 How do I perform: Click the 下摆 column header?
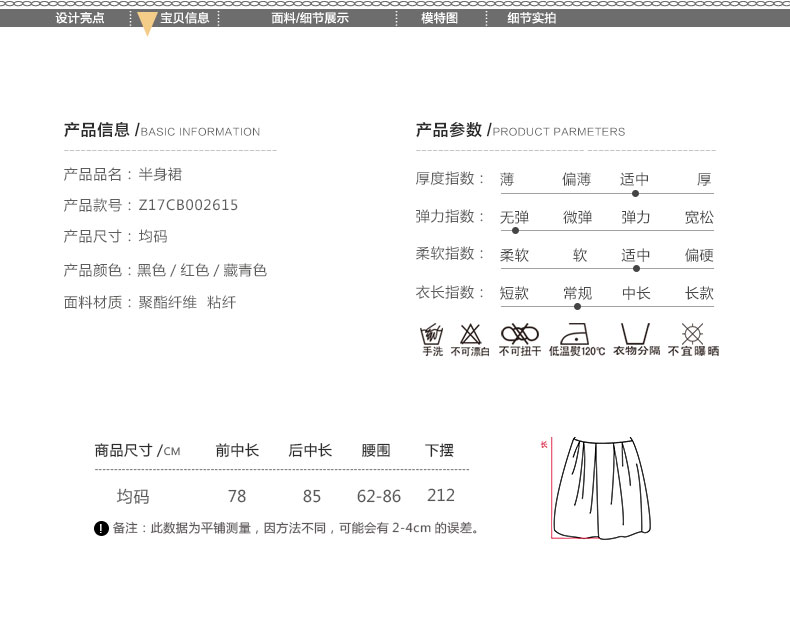click(x=439, y=450)
